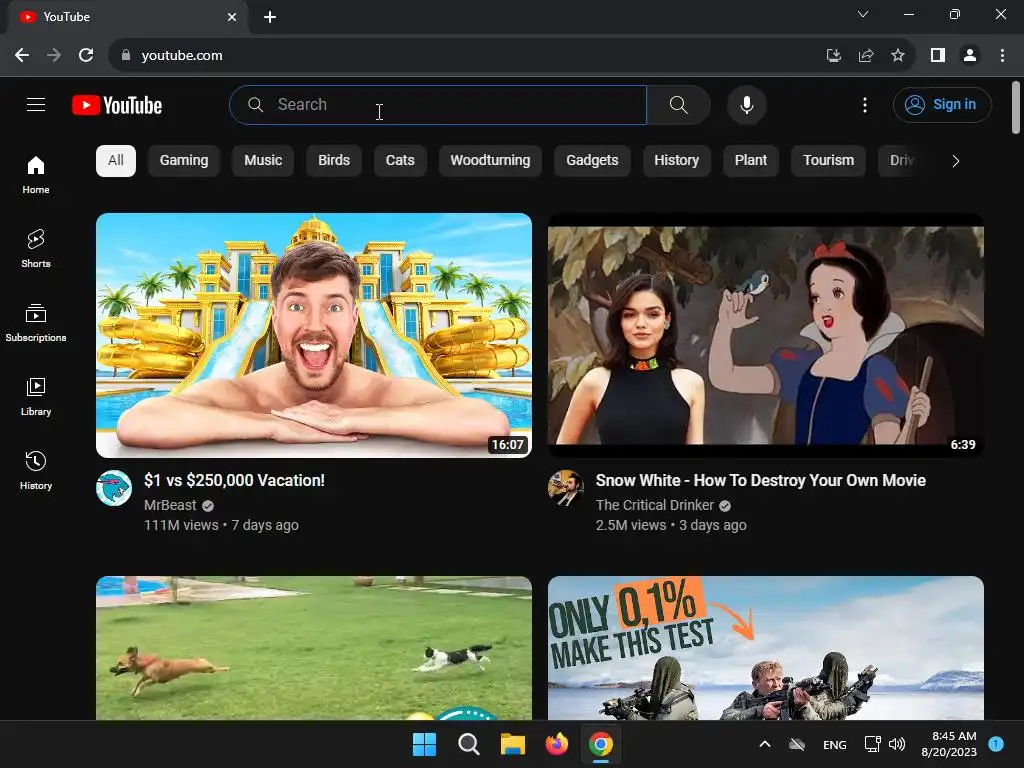The image size is (1024, 768).
Task: Go forward in the browser
Action: pos(54,56)
